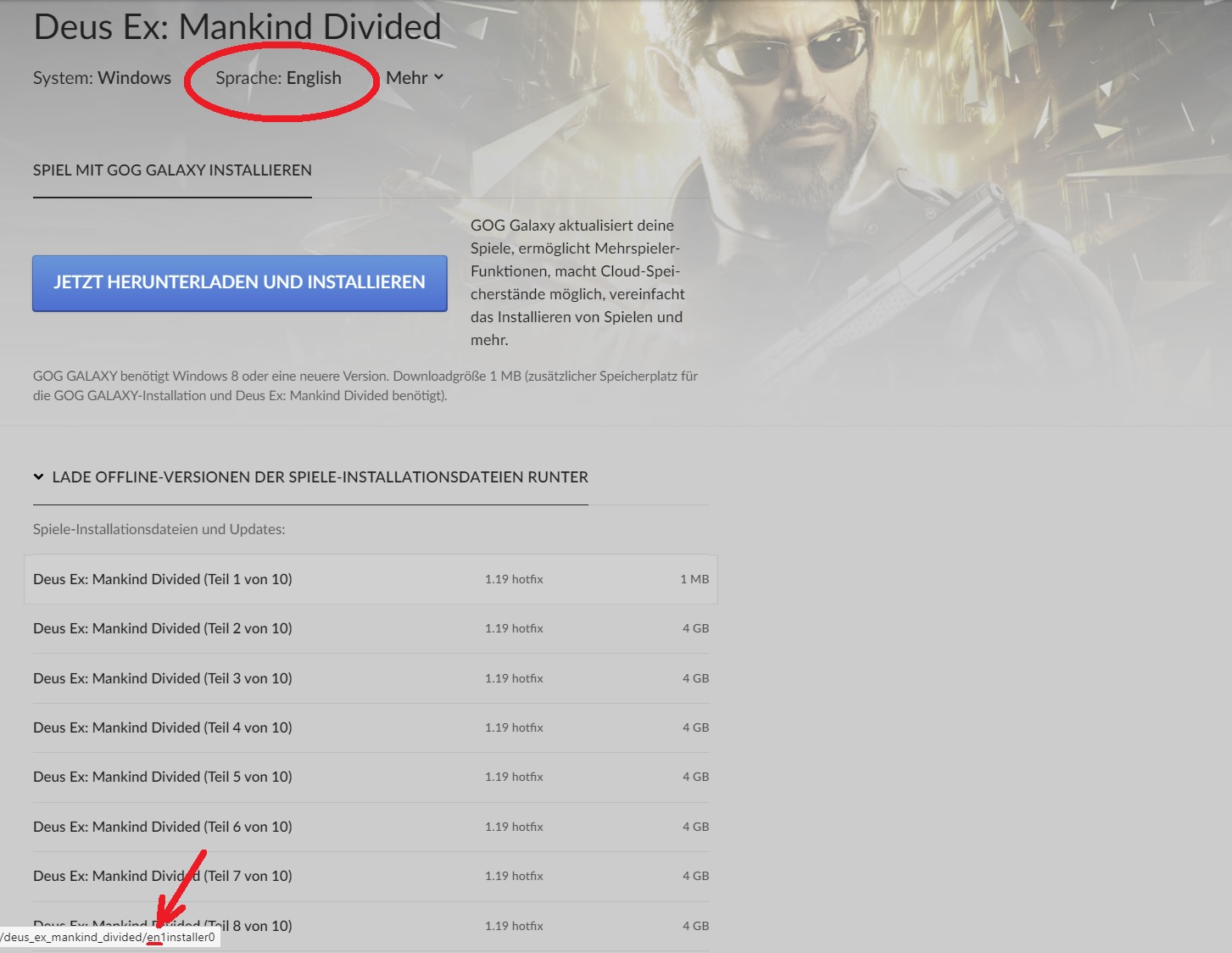The image size is (1232, 953).
Task: Click the 4 GB size in Teil 6 row
Action: coord(696,827)
